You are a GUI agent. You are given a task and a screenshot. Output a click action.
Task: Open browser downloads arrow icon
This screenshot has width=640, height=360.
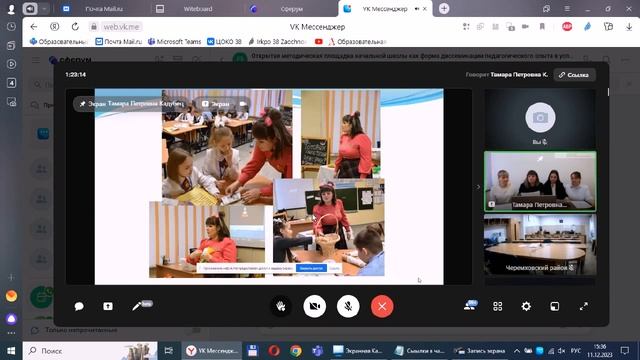(x=629, y=27)
